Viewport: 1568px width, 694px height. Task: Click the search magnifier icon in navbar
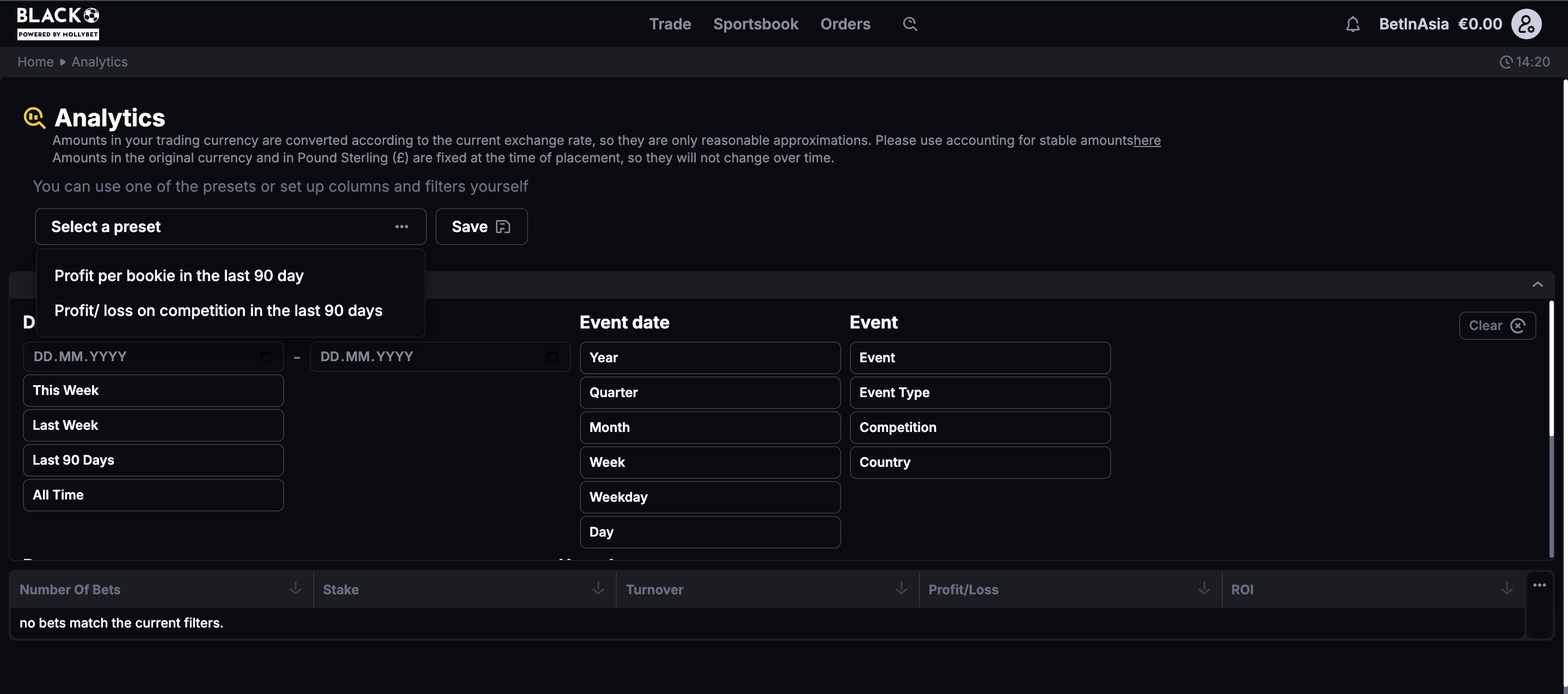[x=909, y=24]
